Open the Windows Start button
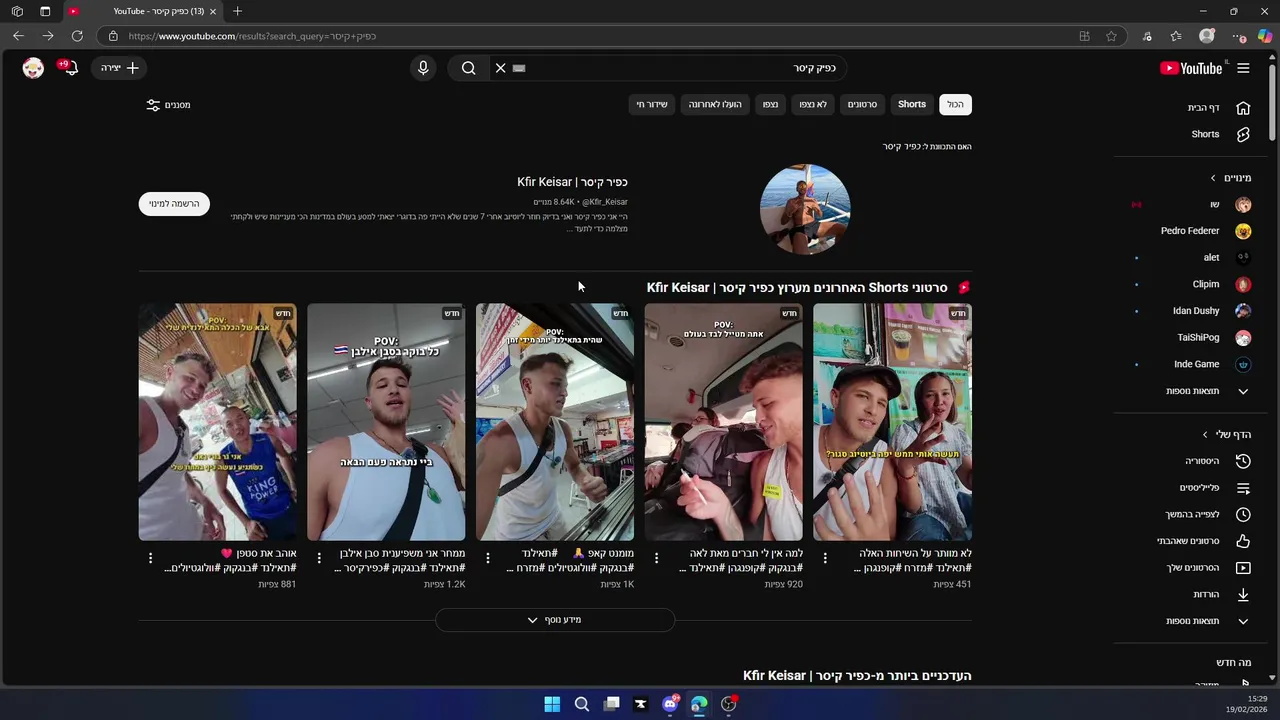The image size is (1280, 720). click(552, 704)
